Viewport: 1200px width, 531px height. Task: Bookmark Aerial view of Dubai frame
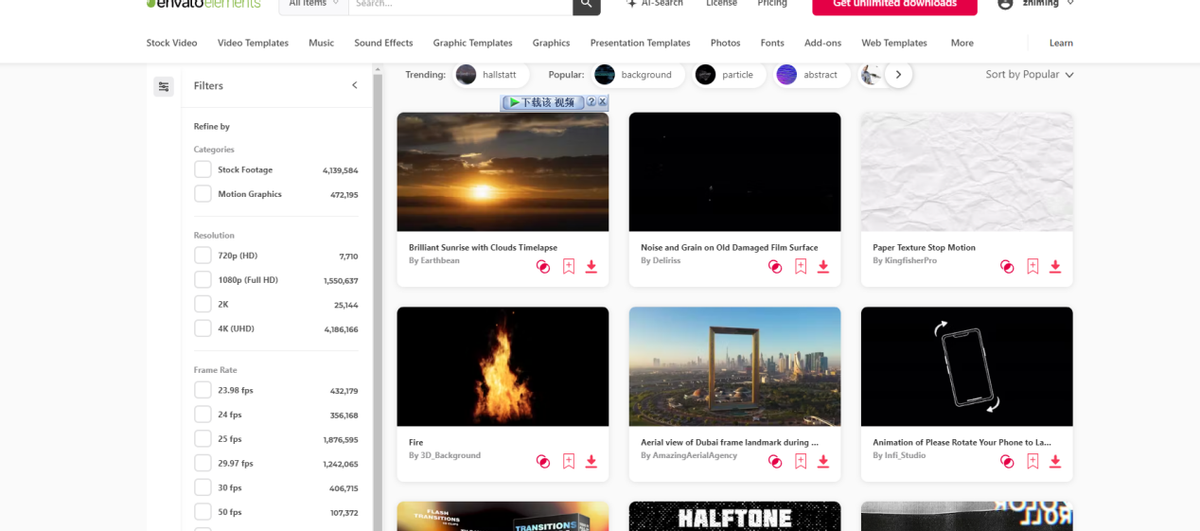pyautogui.click(x=800, y=461)
